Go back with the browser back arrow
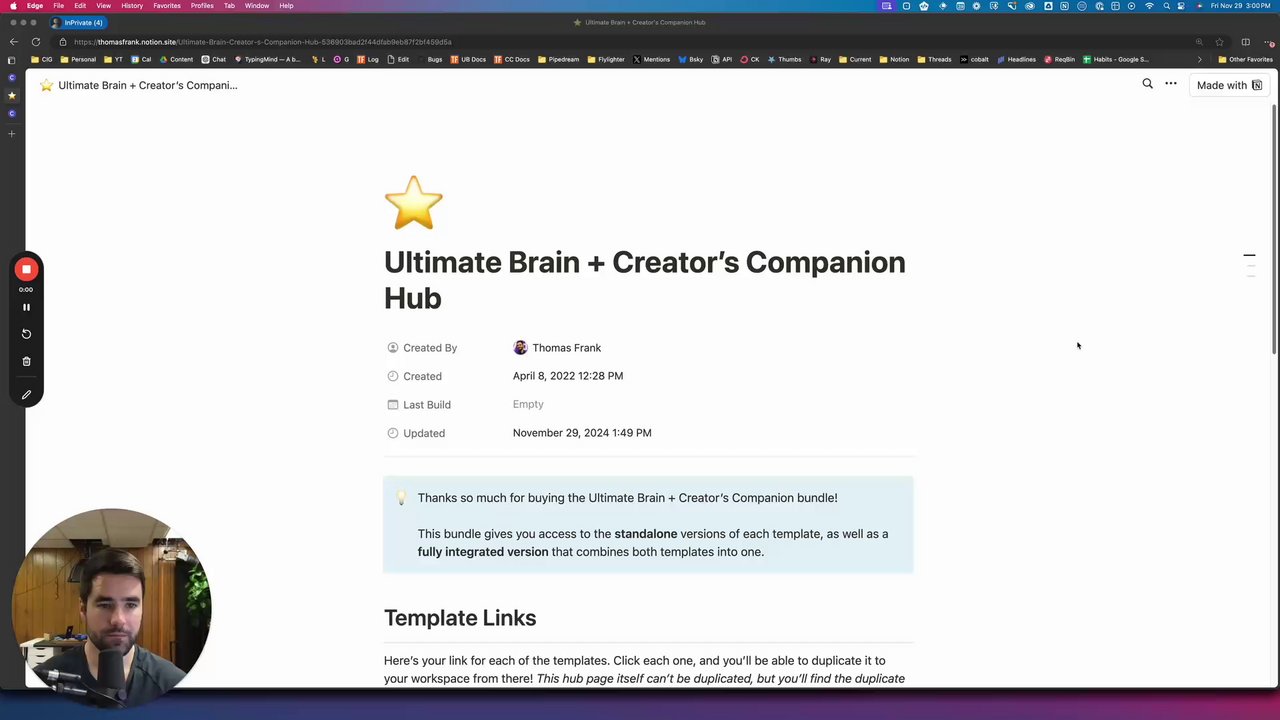This screenshot has height=720, width=1280. pos(13,42)
